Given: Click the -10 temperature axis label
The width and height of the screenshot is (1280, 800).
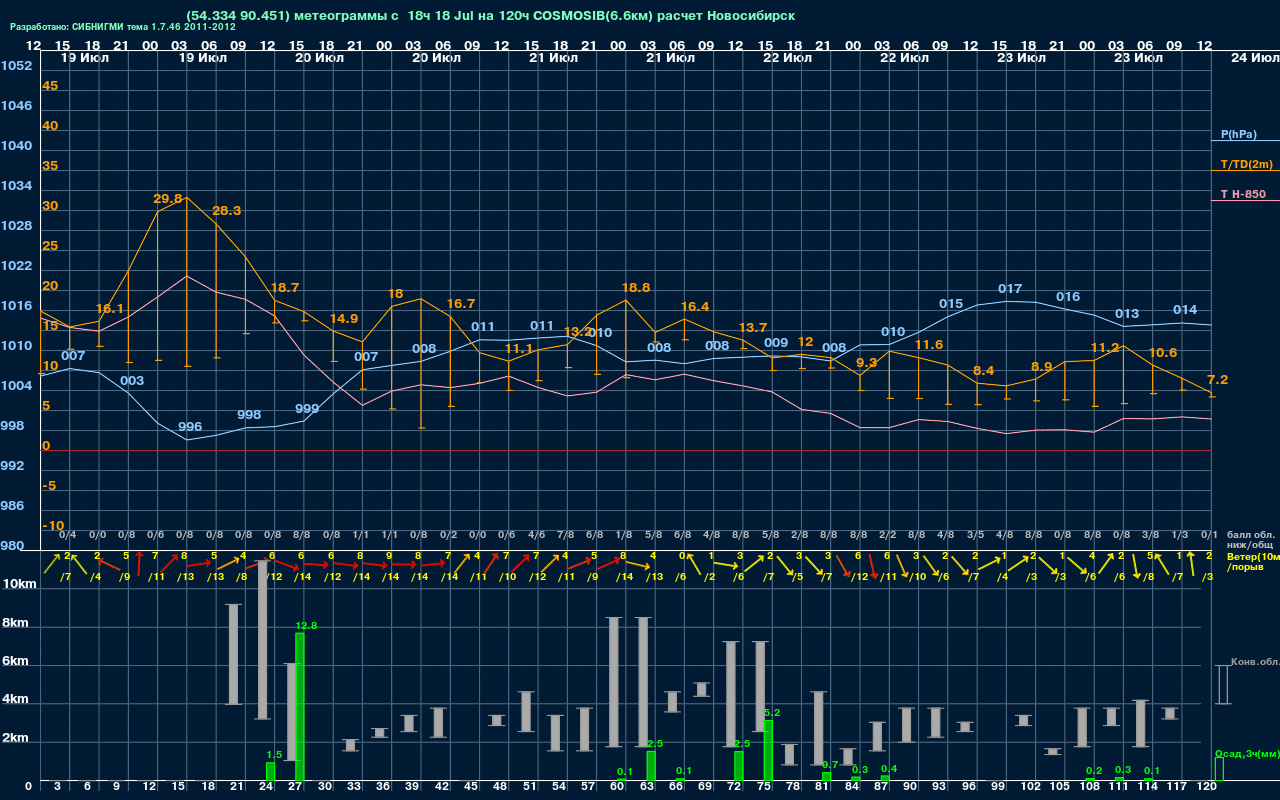Looking at the screenshot, I should coord(53,526).
